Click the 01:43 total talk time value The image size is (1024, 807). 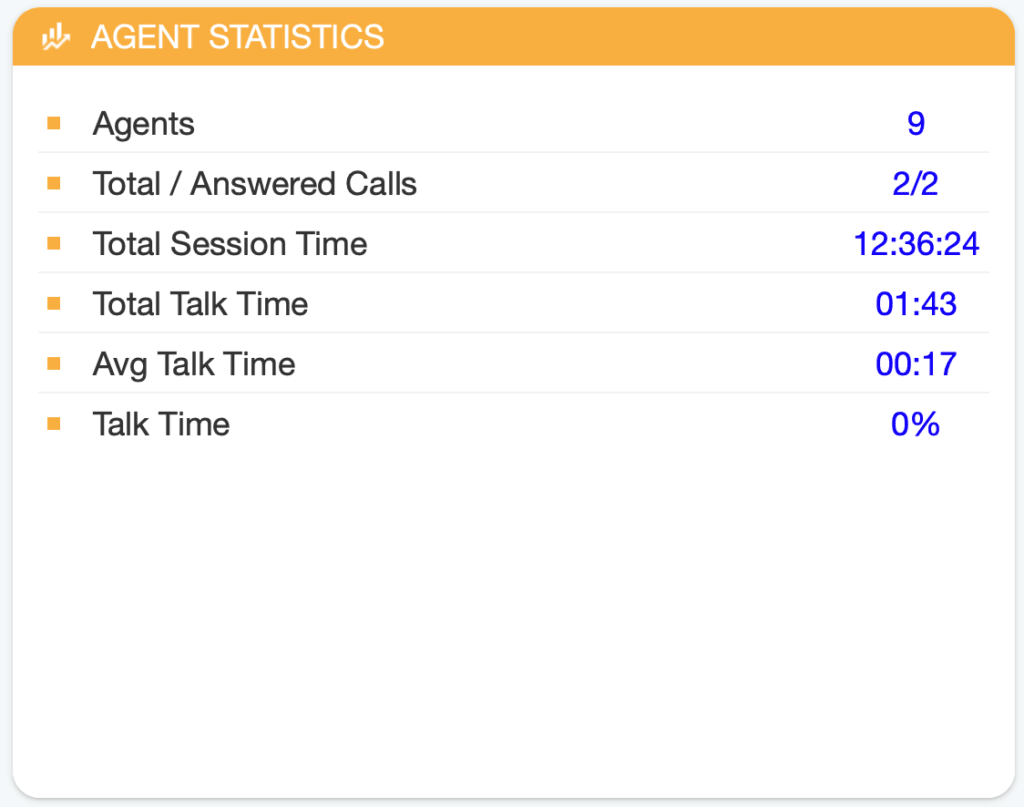tap(916, 304)
